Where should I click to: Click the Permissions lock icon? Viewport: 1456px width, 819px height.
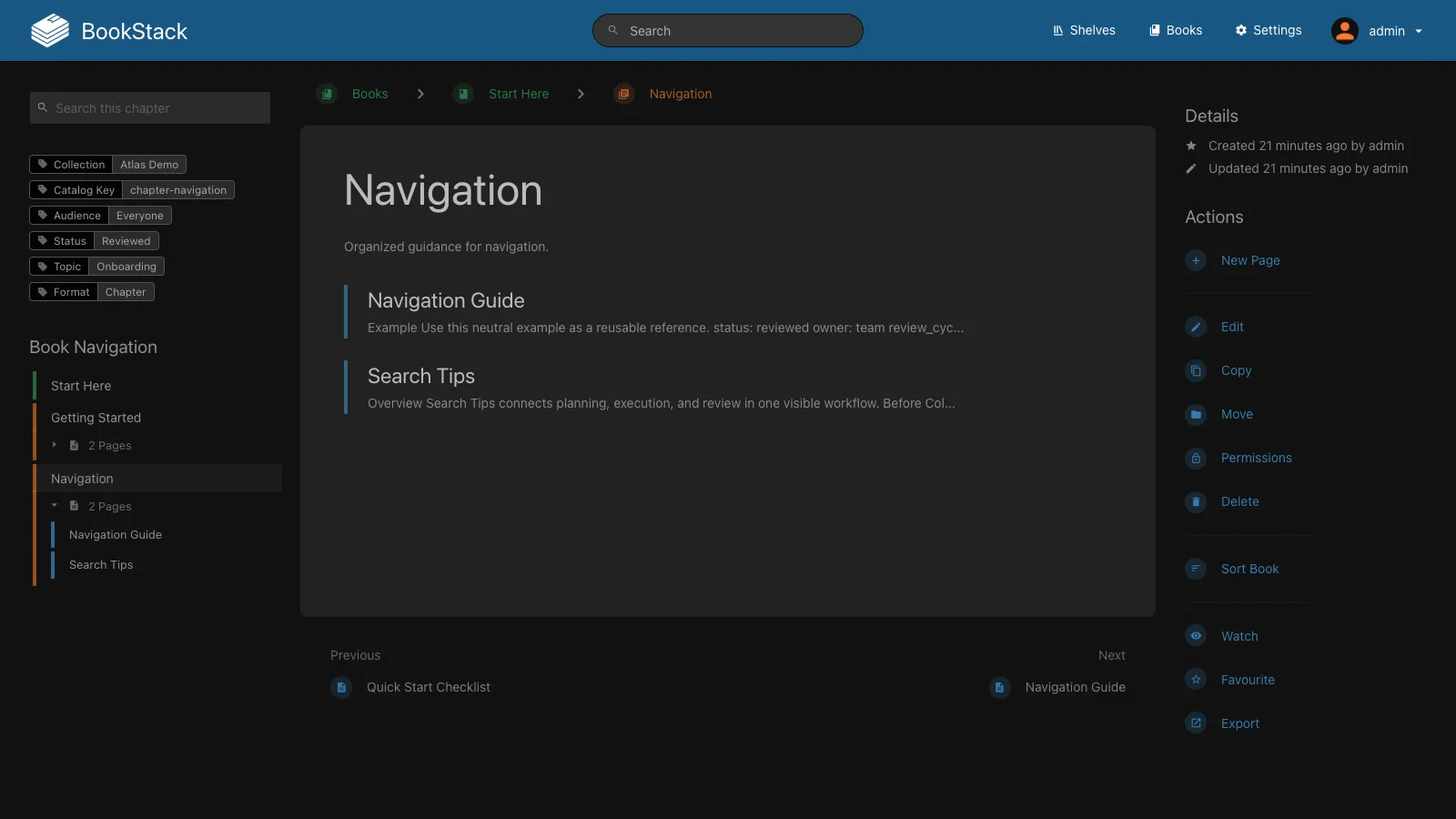click(x=1196, y=458)
